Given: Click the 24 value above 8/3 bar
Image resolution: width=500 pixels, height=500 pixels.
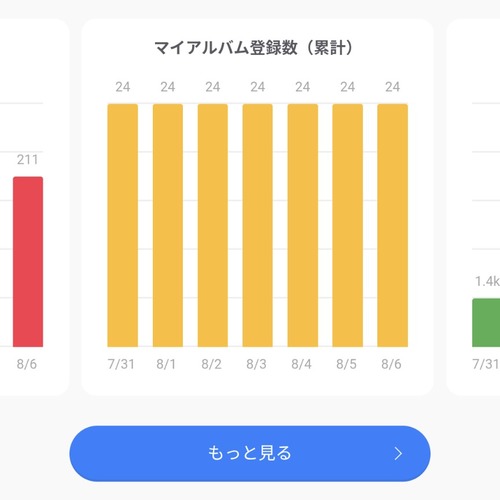Looking at the screenshot, I should 258,87.
